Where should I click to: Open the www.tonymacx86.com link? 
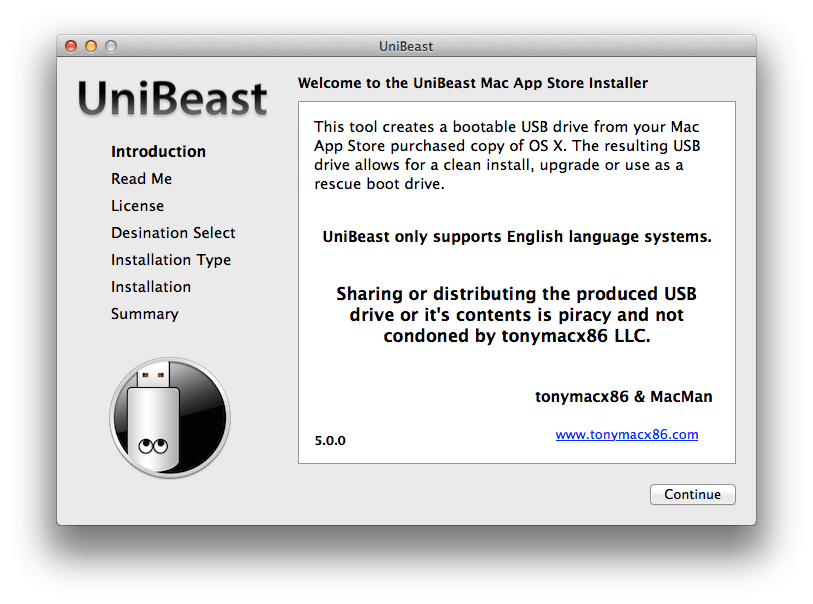626,434
